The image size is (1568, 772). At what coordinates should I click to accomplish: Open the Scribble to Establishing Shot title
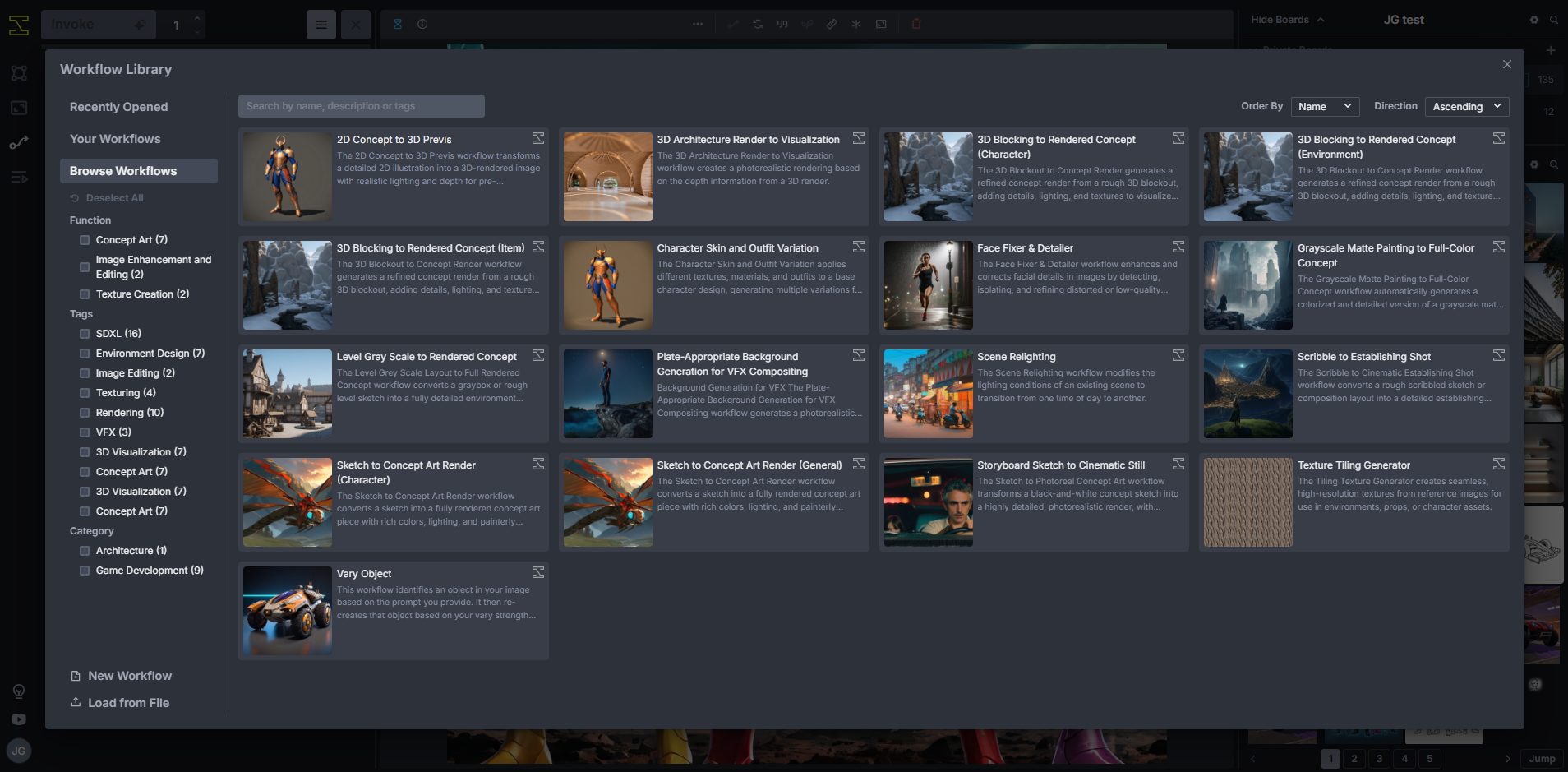click(x=1364, y=357)
